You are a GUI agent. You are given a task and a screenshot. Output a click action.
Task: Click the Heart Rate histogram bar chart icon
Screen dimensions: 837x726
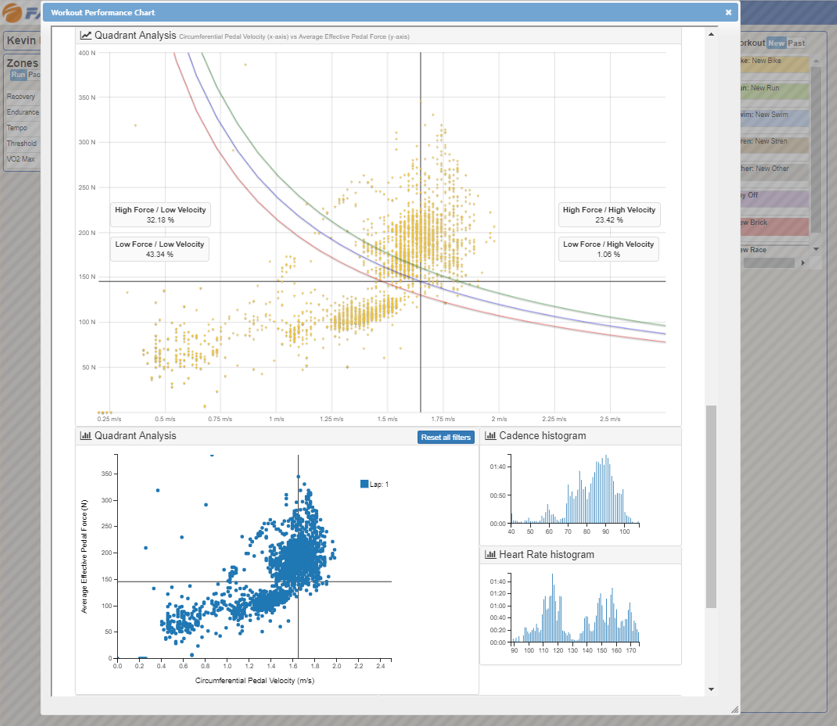point(490,555)
